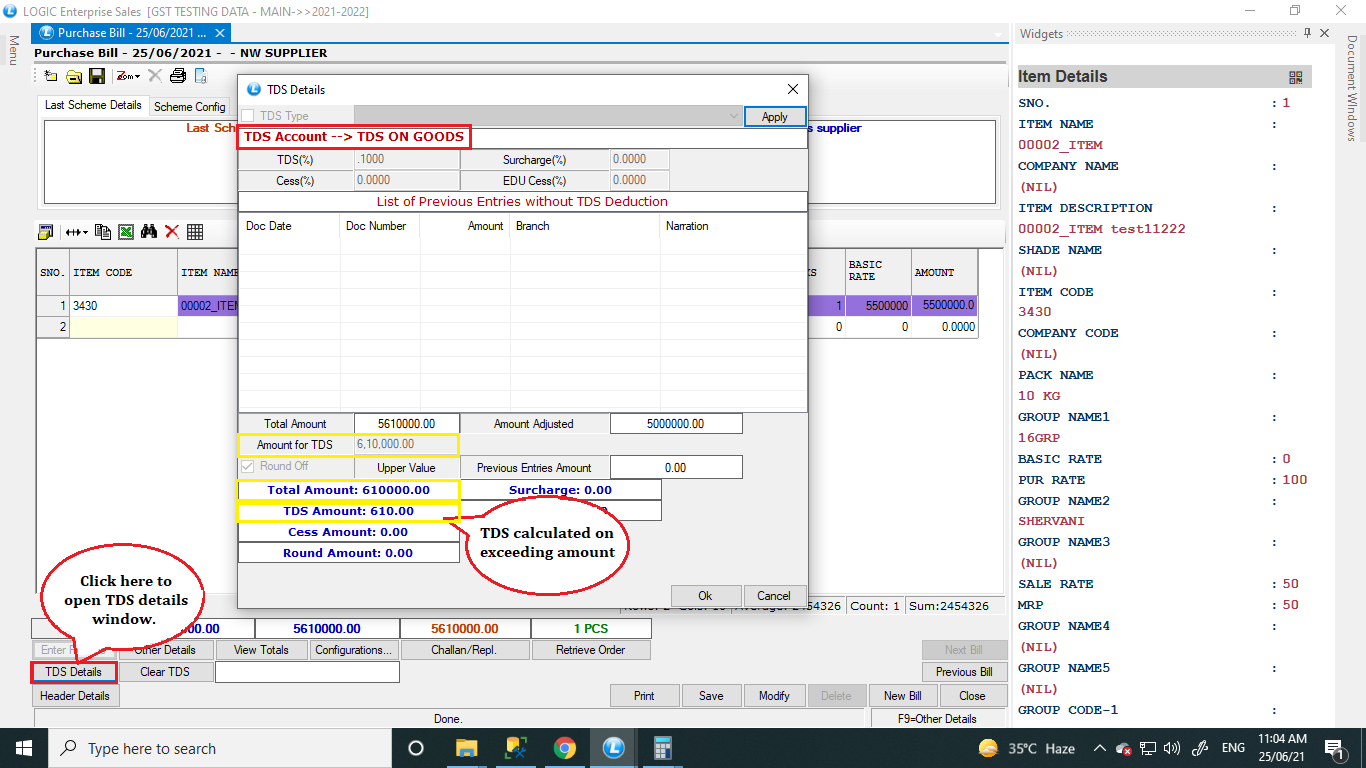The width and height of the screenshot is (1366, 768).
Task: Switch to the Scheme Config tab
Action: tap(189, 106)
